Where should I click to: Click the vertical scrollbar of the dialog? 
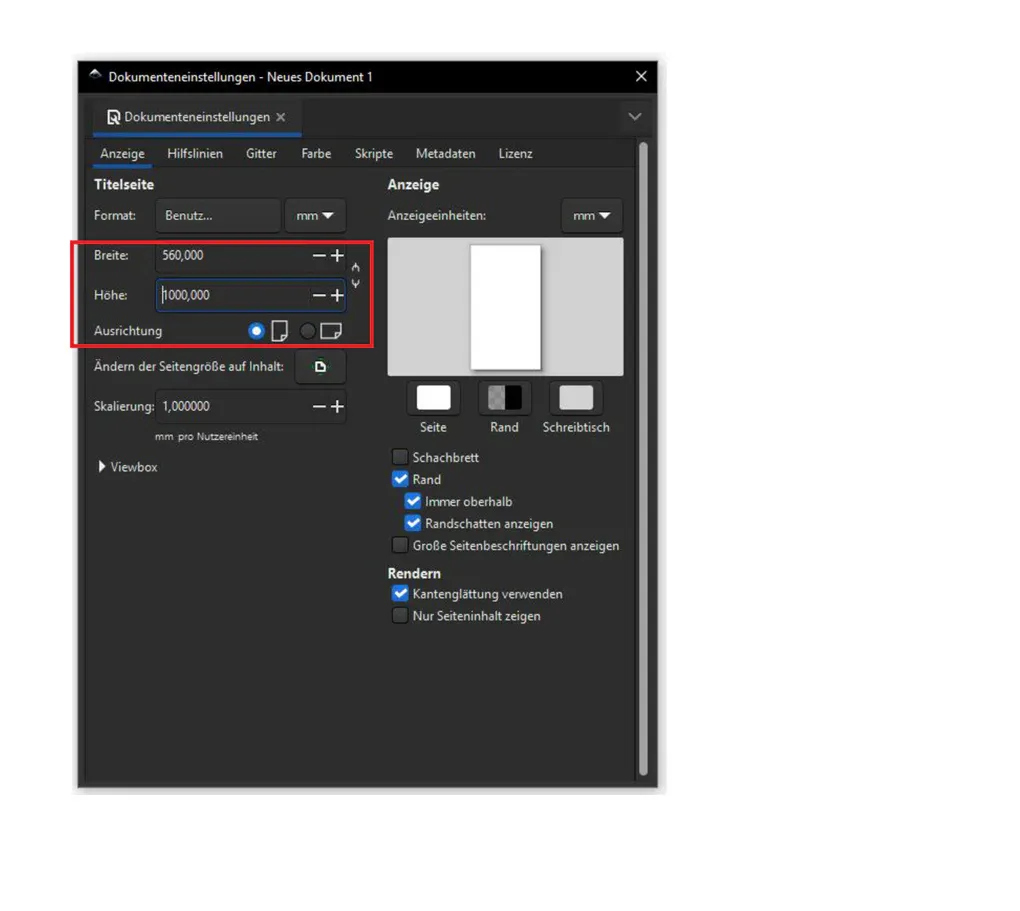click(643, 459)
